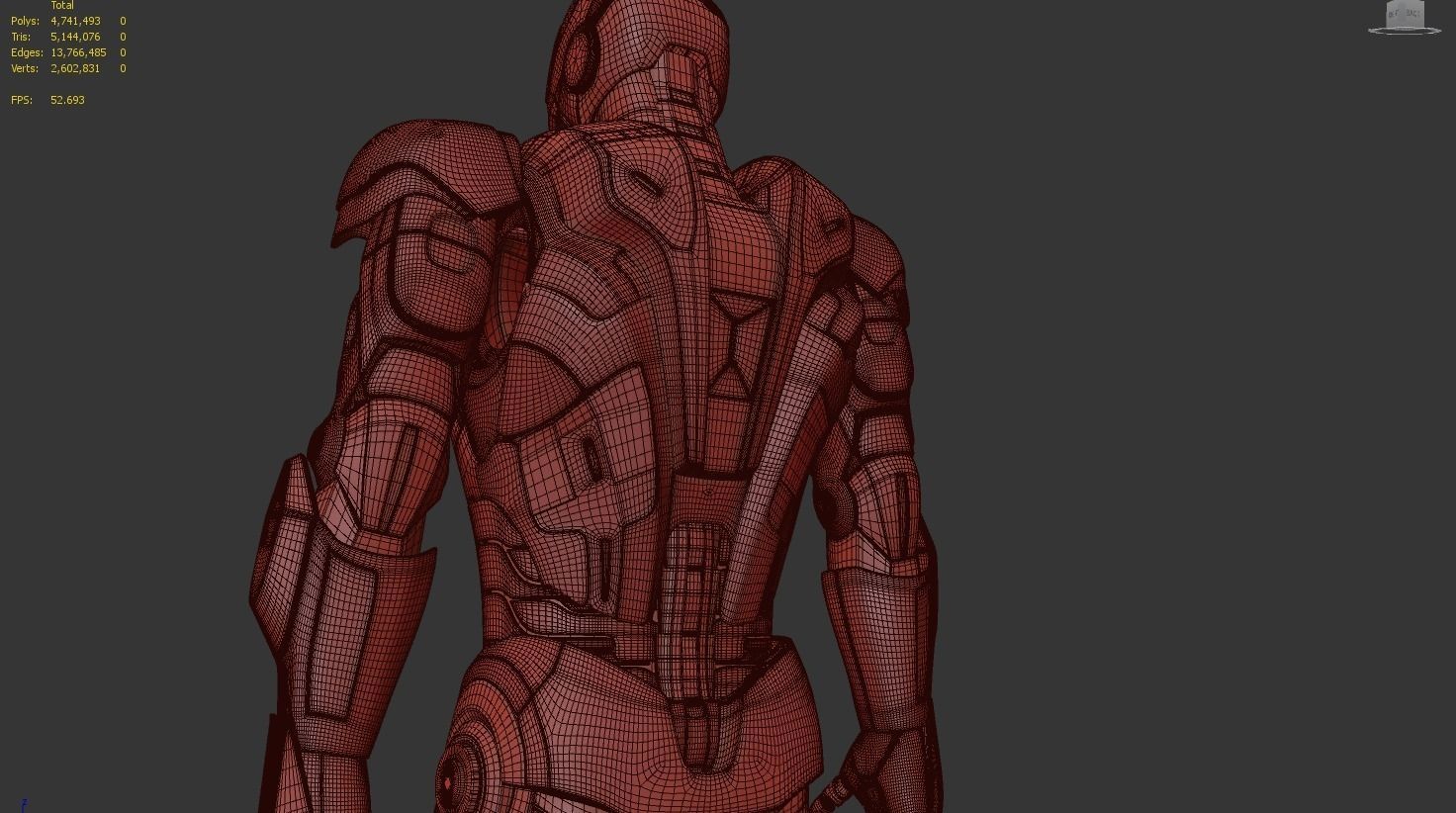Screen dimensions: 1456x813
Task: Click the FPS value 52.693
Action: [x=67, y=100]
